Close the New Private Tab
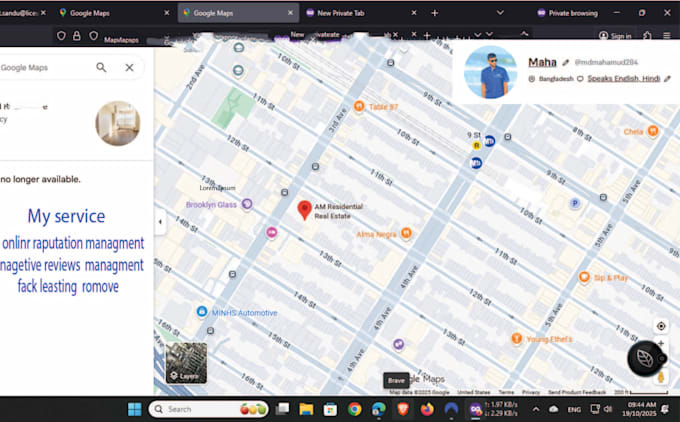Viewport: 680px width, 422px height. (414, 13)
